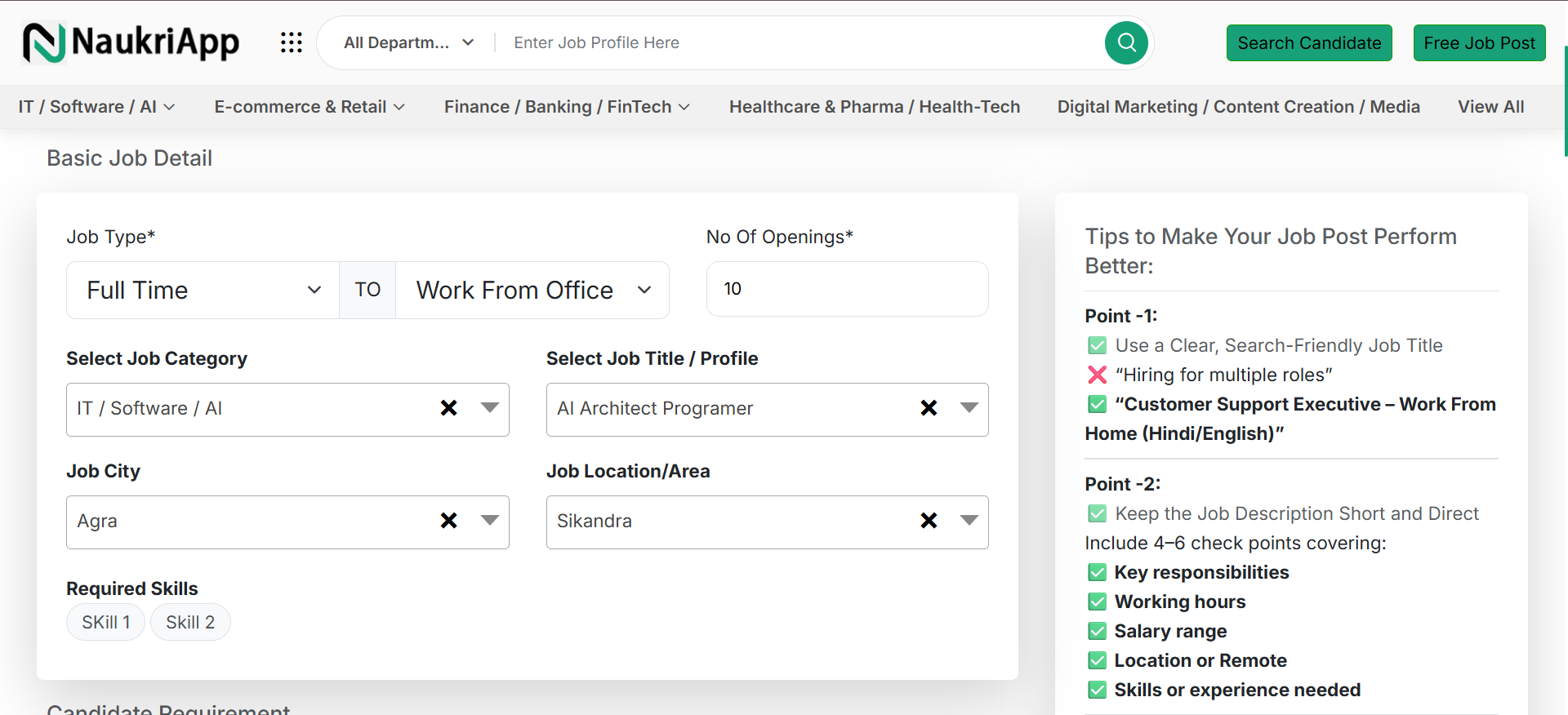This screenshot has height=715, width=1568.
Task: Open the Finance / Banking / FinTech menu
Action: [567, 107]
